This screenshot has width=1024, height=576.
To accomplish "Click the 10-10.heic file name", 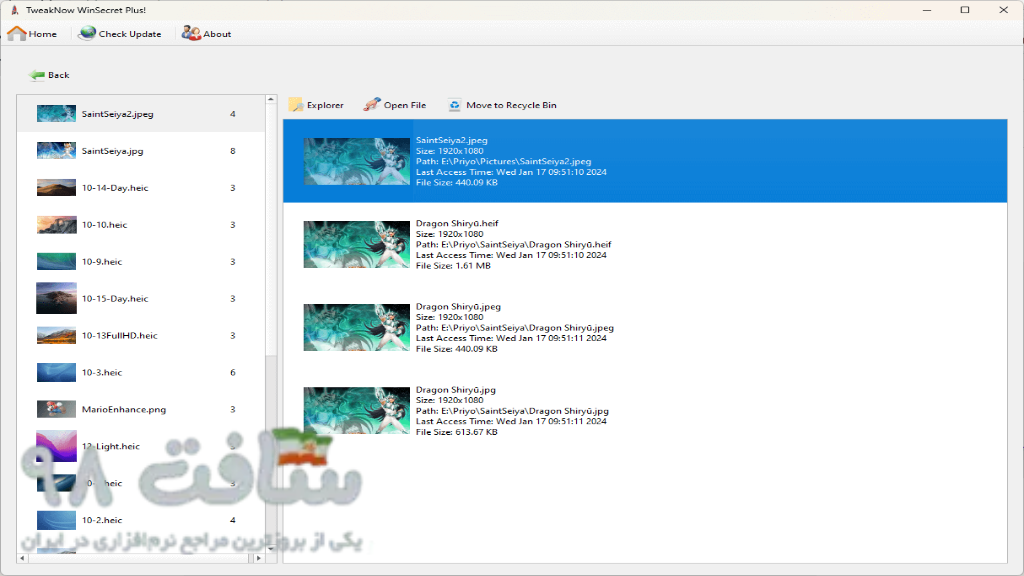I will coord(104,225).
